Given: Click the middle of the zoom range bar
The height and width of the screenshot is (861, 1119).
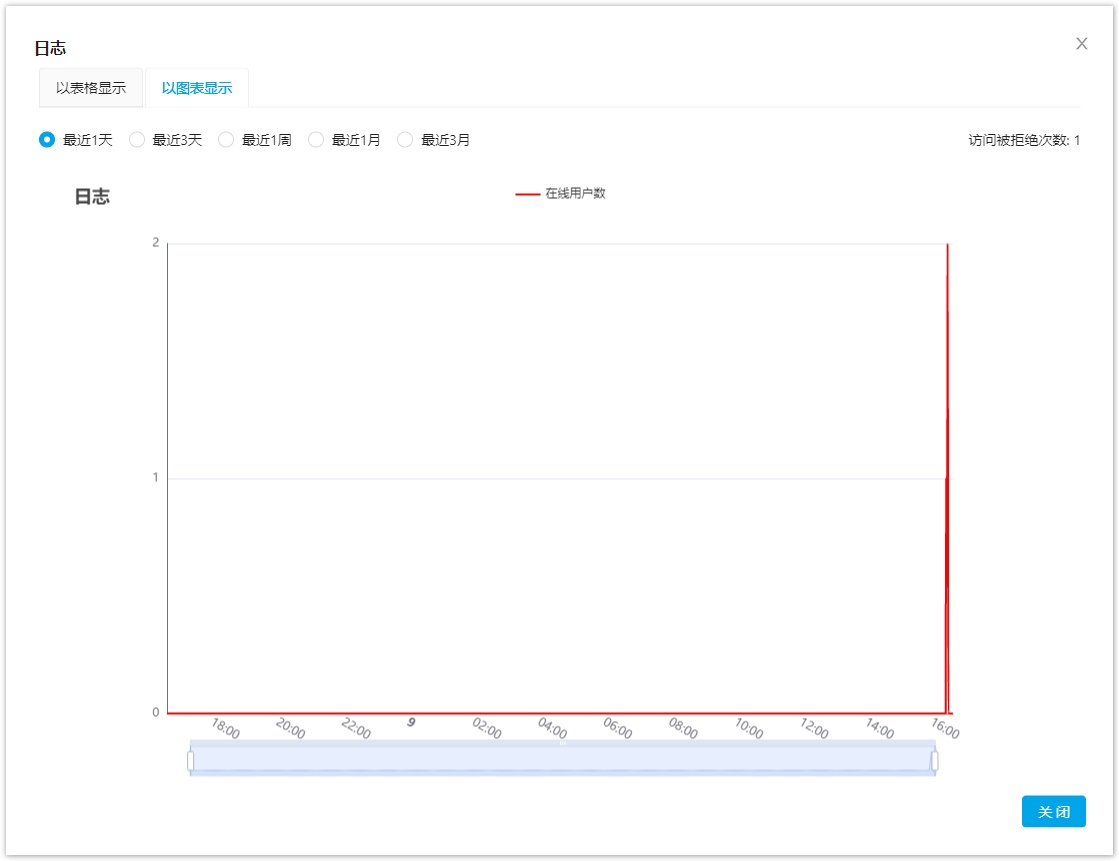Looking at the screenshot, I should [562, 760].
